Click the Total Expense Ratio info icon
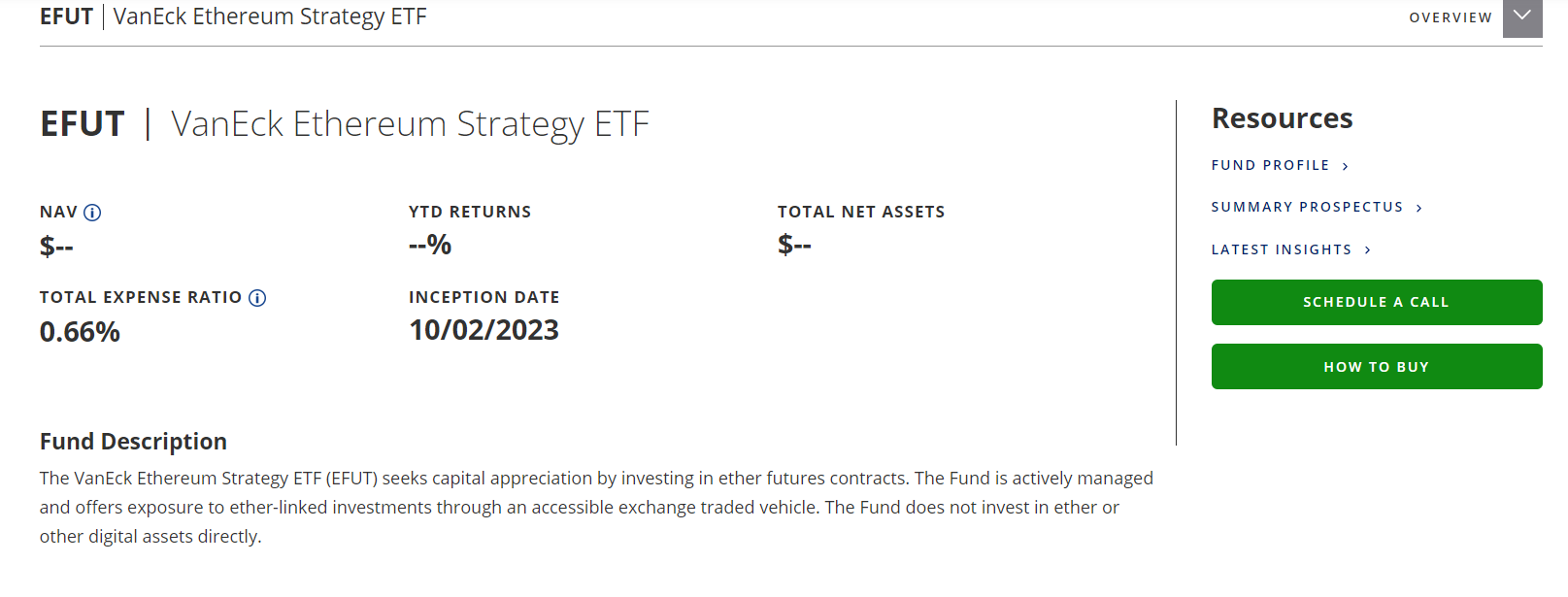This screenshot has width=1568, height=597. click(x=257, y=298)
